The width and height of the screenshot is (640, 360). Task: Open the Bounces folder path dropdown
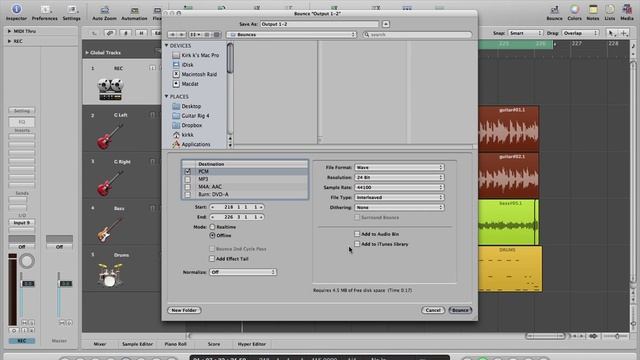coord(291,35)
